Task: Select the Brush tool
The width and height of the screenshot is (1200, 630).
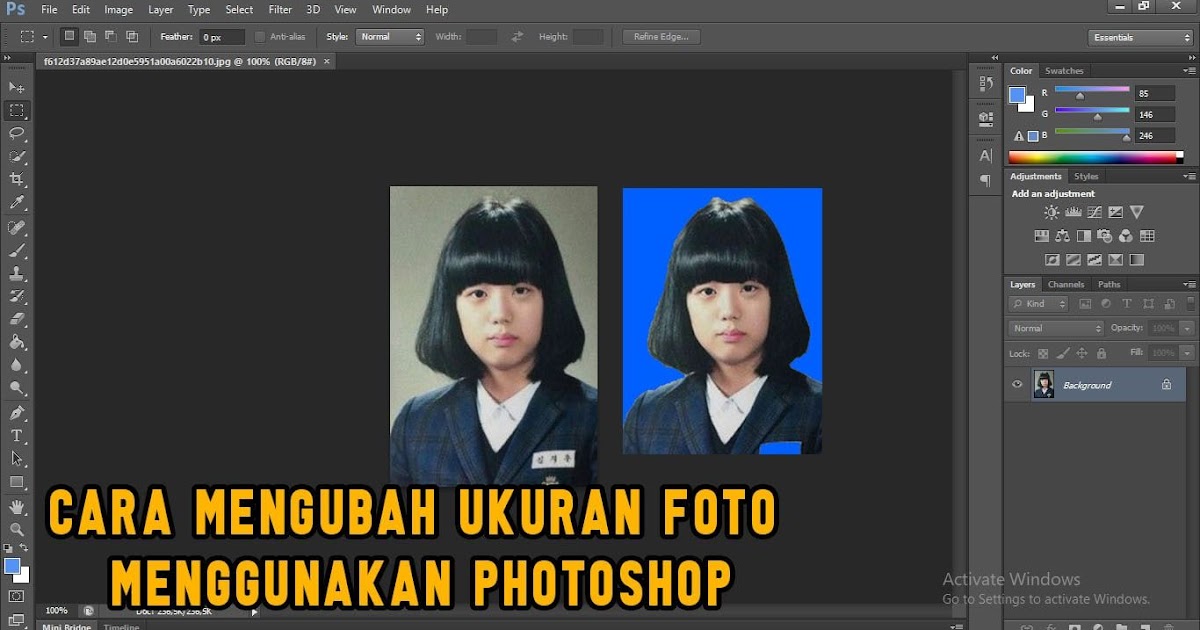Action: [17, 250]
